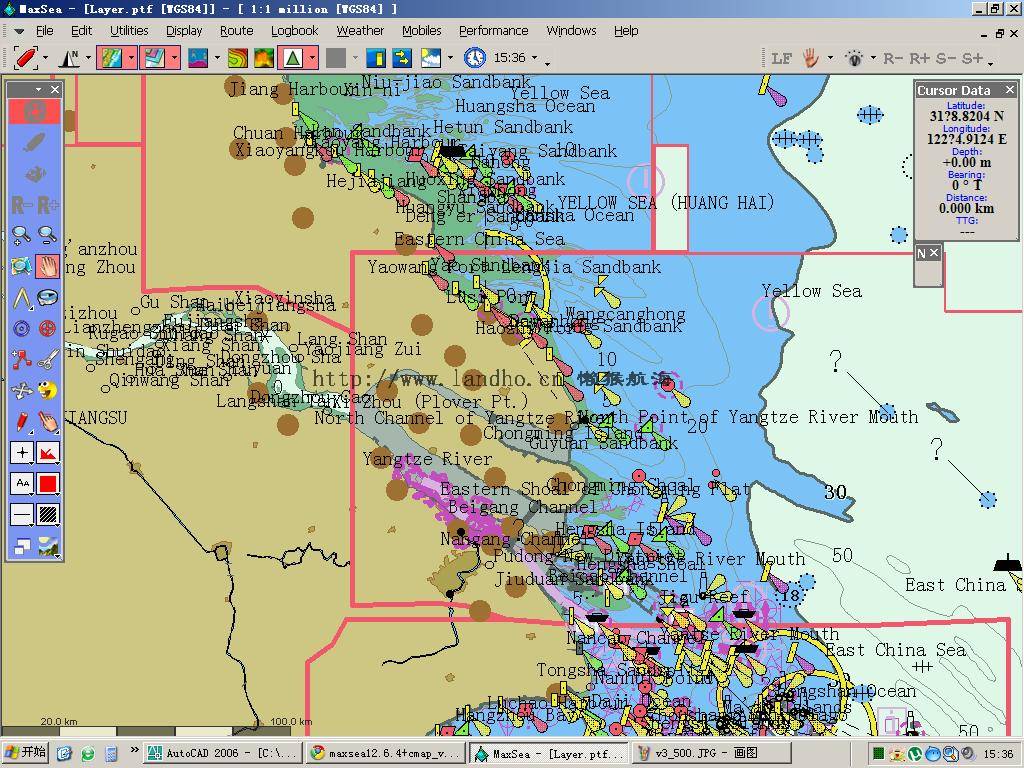Viewport: 1024px width, 768px height.
Task: Toggle the green triangle marks display button
Action: pos(293,57)
